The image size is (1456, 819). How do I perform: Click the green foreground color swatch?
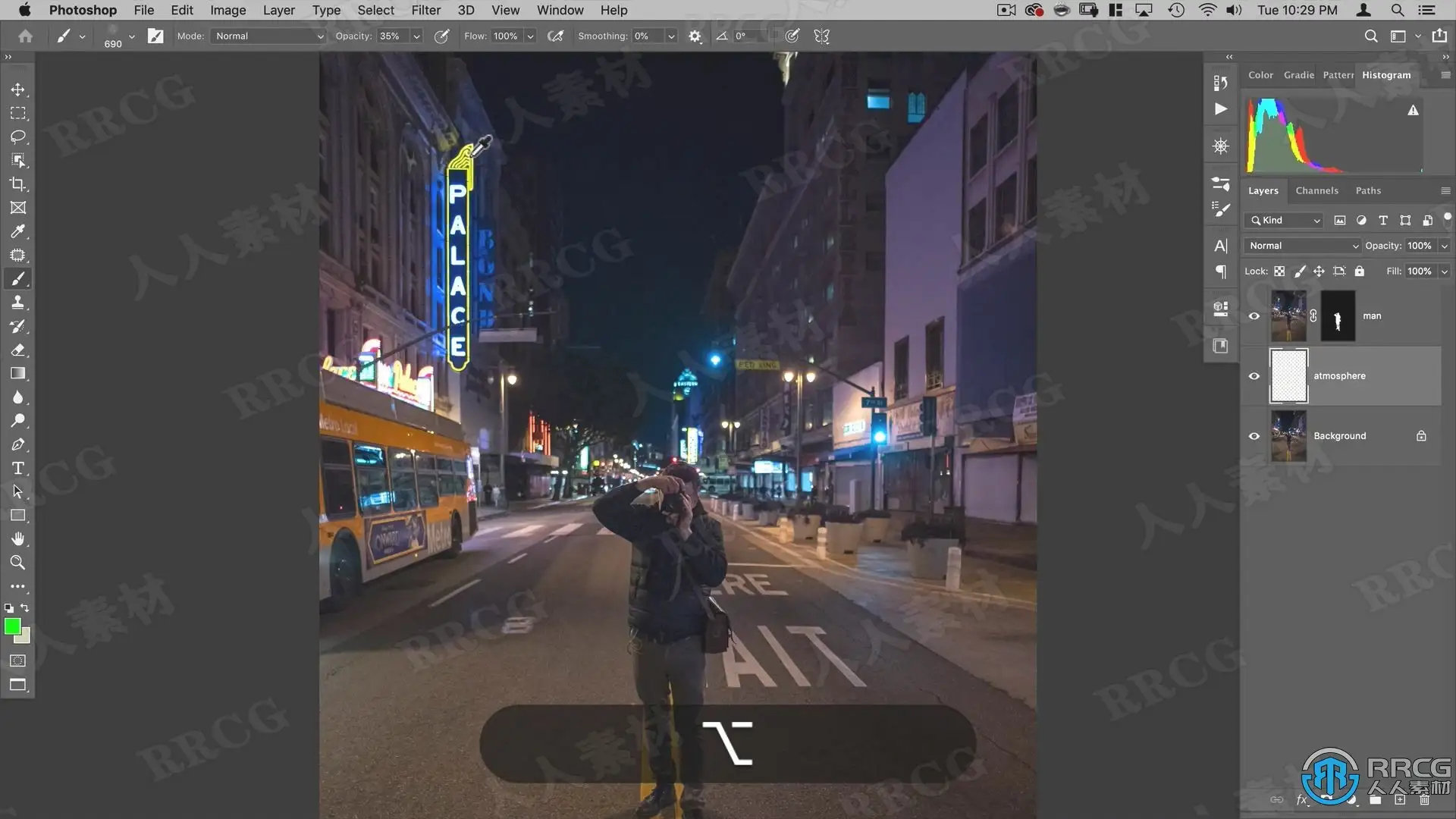[12, 626]
